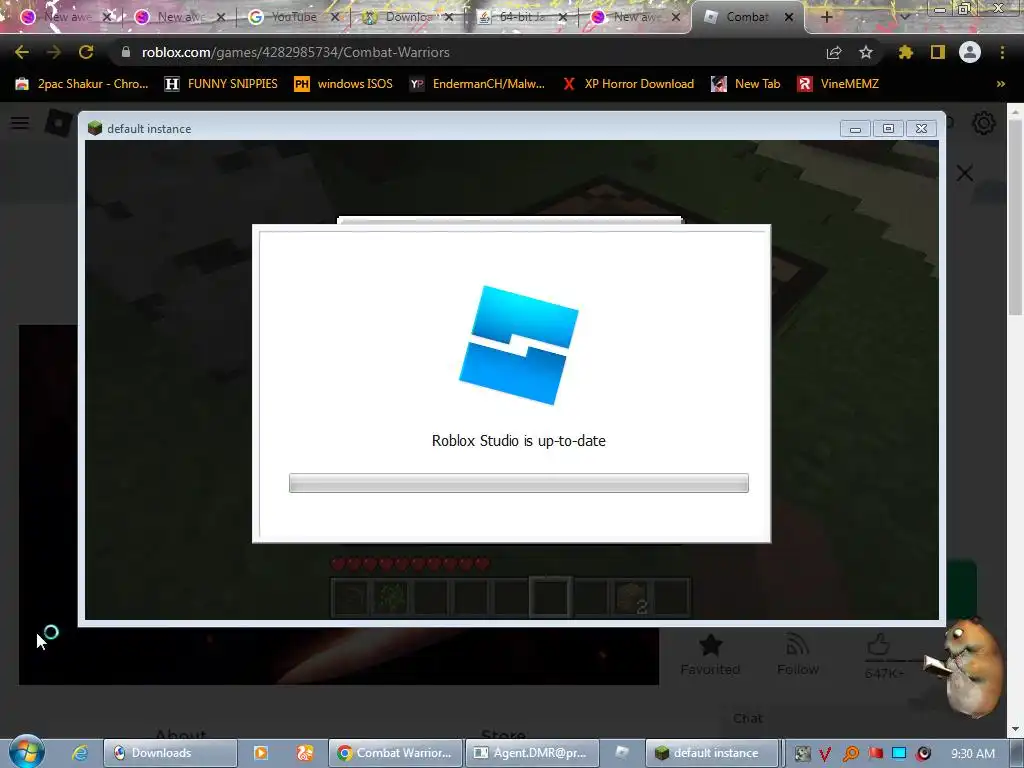Close the 64-bit Ja tab
This screenshot has height=768, width=1024.
[x=564, y=17]
